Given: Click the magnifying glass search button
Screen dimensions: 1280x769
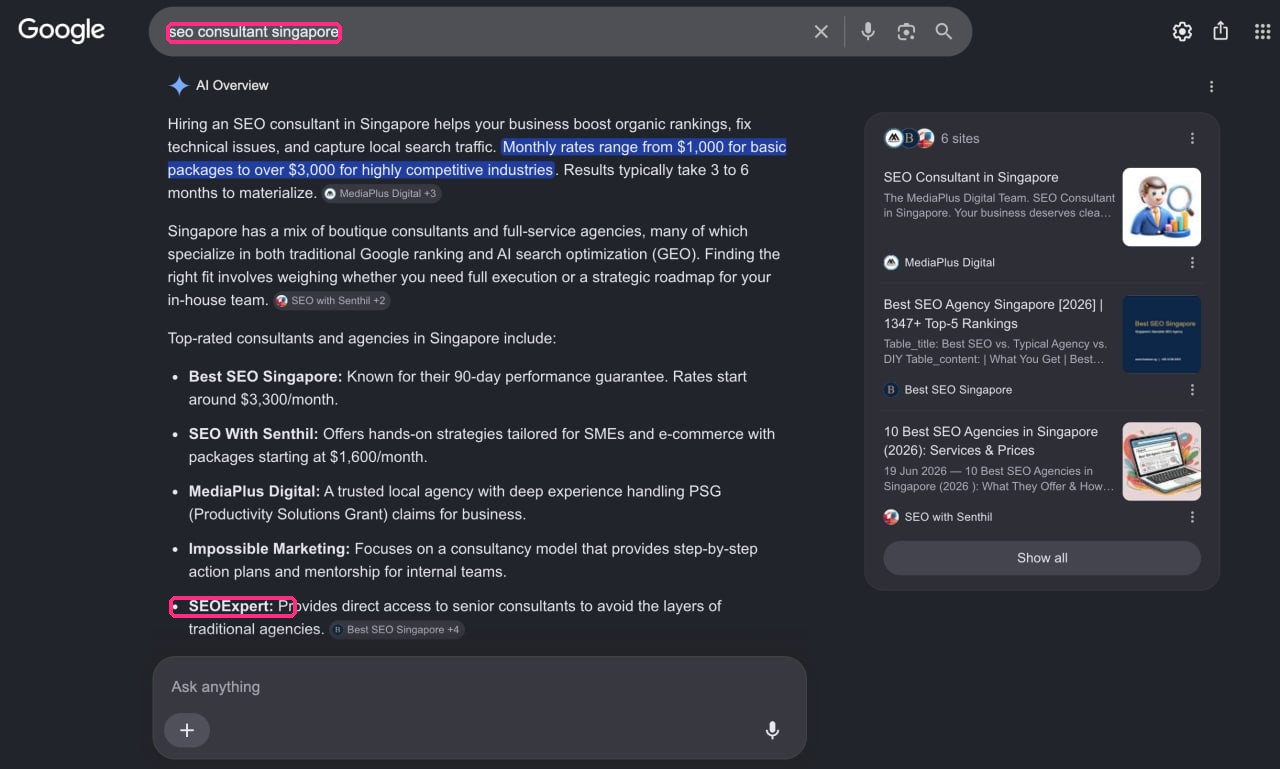Looking at the screenshot, I should click(x=944, y=32).
